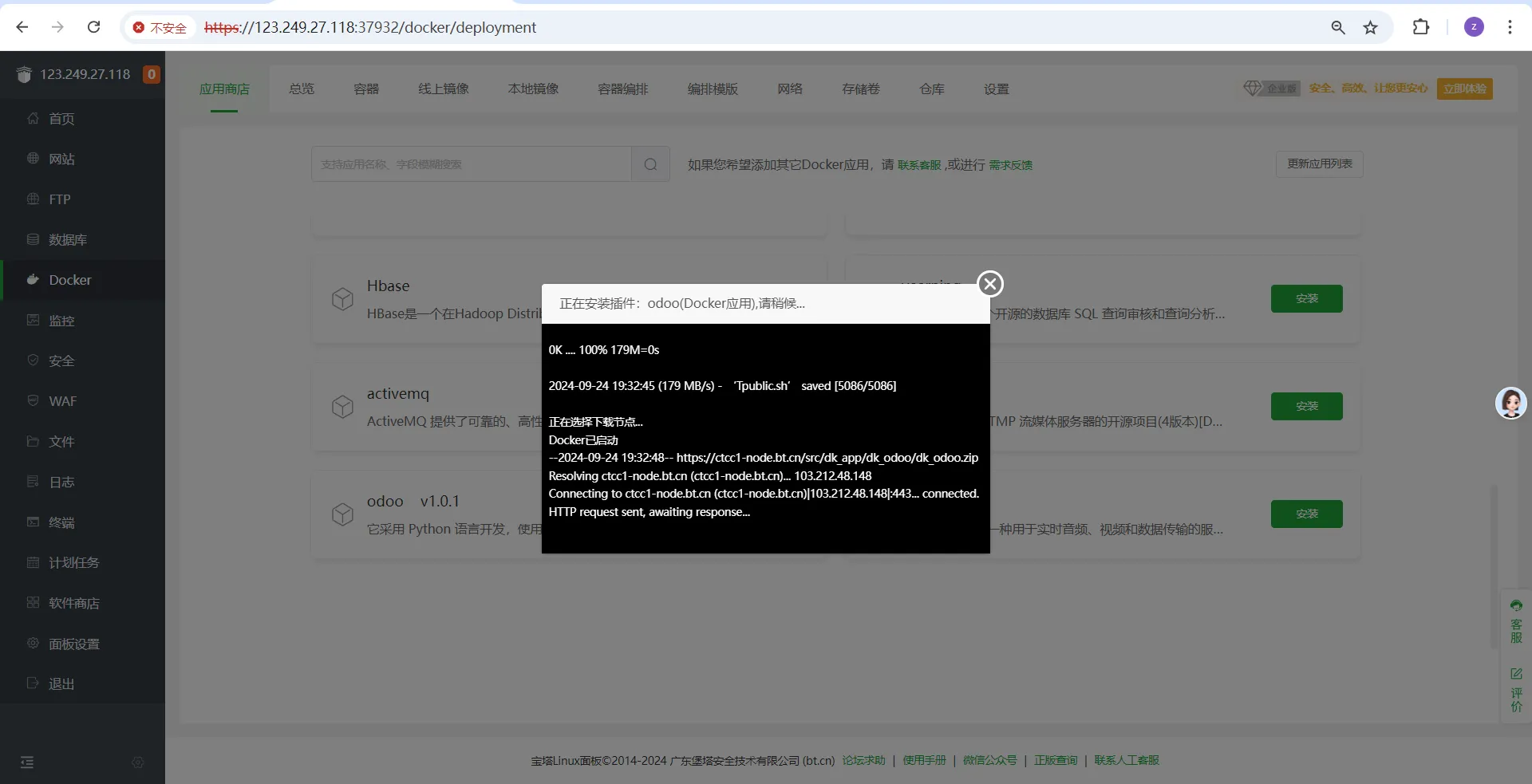Open the 微信公众号 footer link
Image resolution: width=1532 pixels, height=784 pixels.
[990, 760]
